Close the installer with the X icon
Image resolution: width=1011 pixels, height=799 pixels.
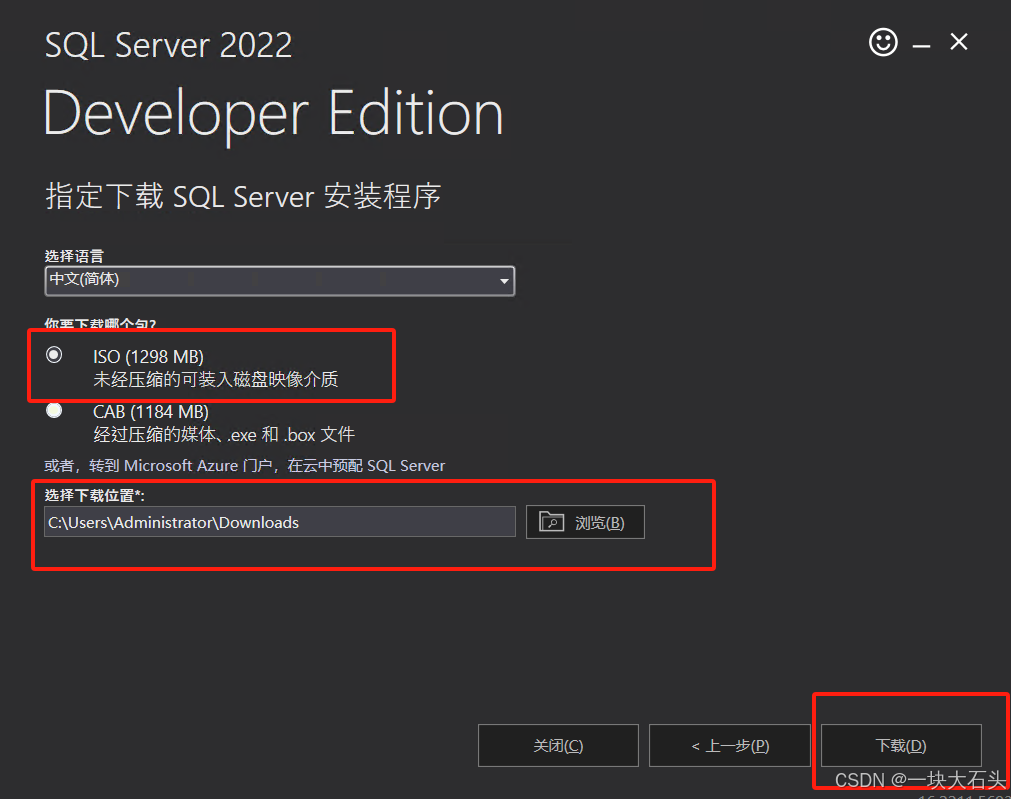point(959,42)
